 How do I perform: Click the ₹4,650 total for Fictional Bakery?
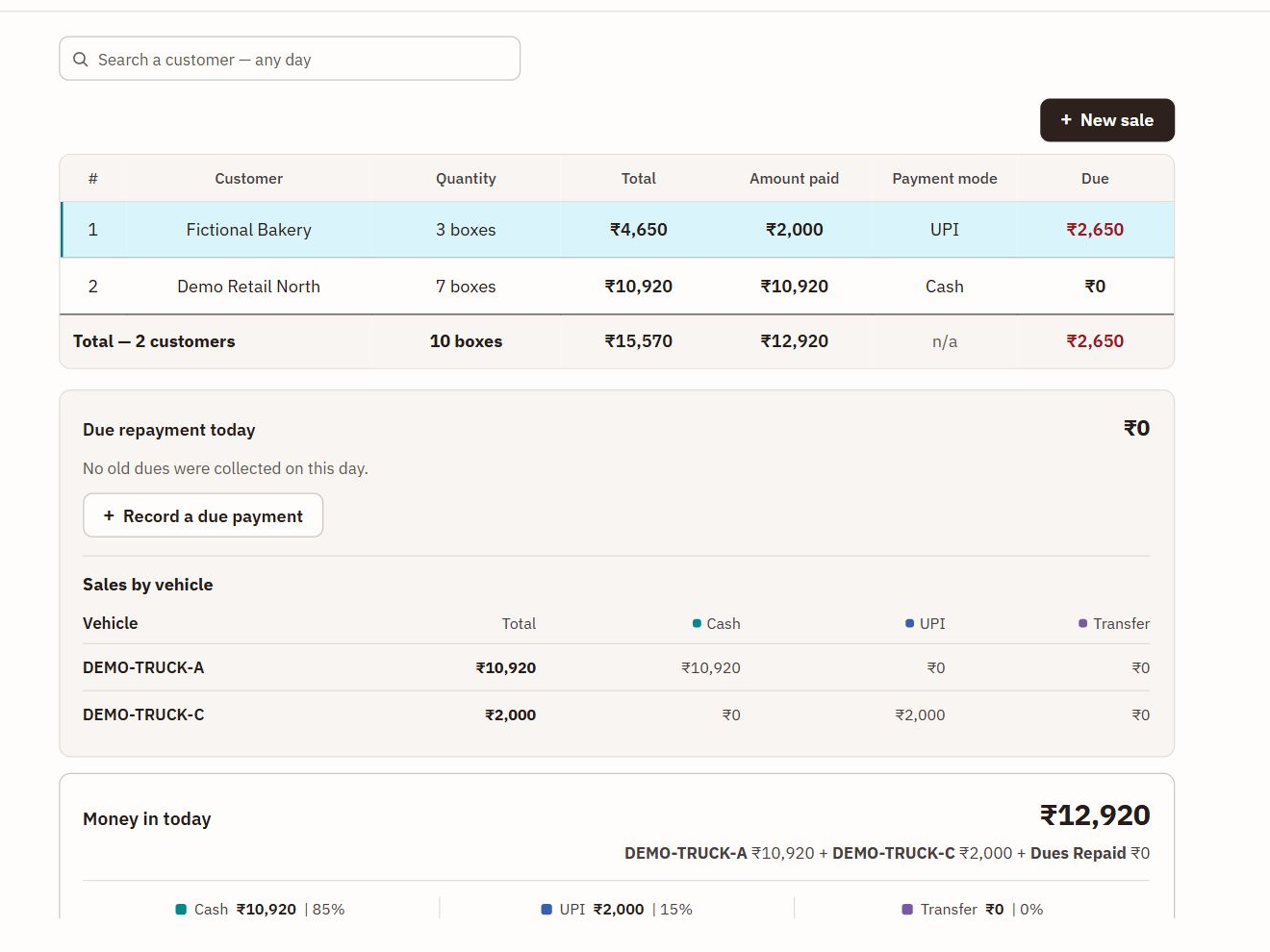pos(639,230)
